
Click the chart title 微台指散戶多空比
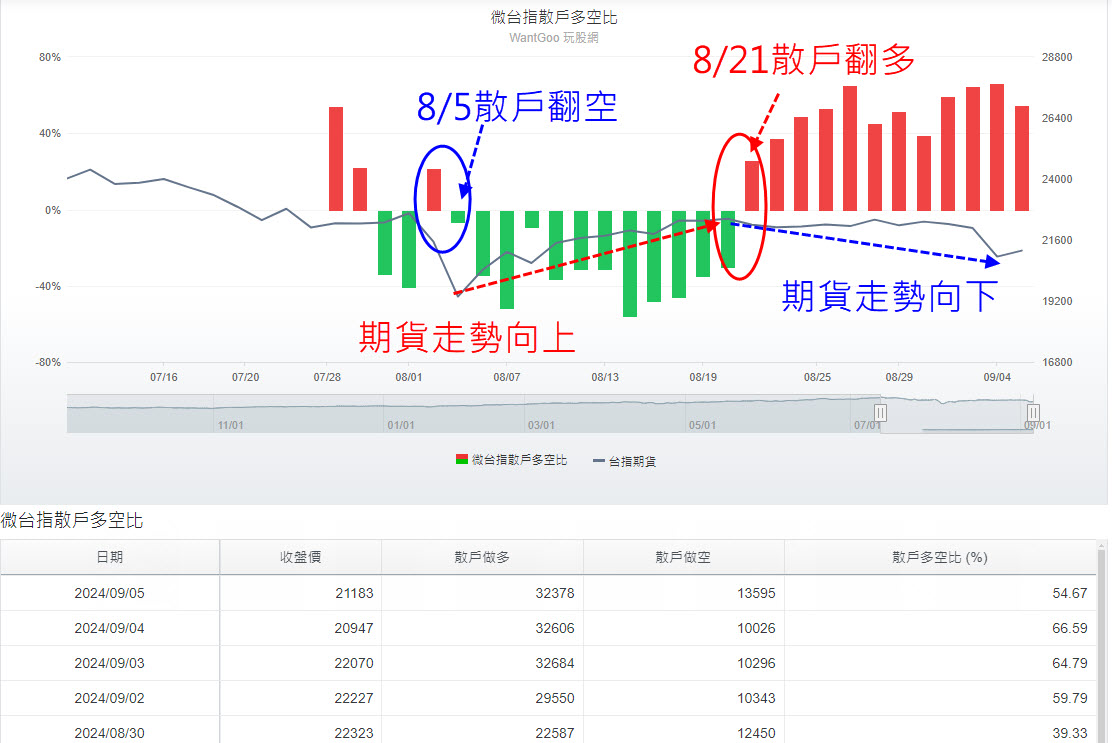(555, 17)
